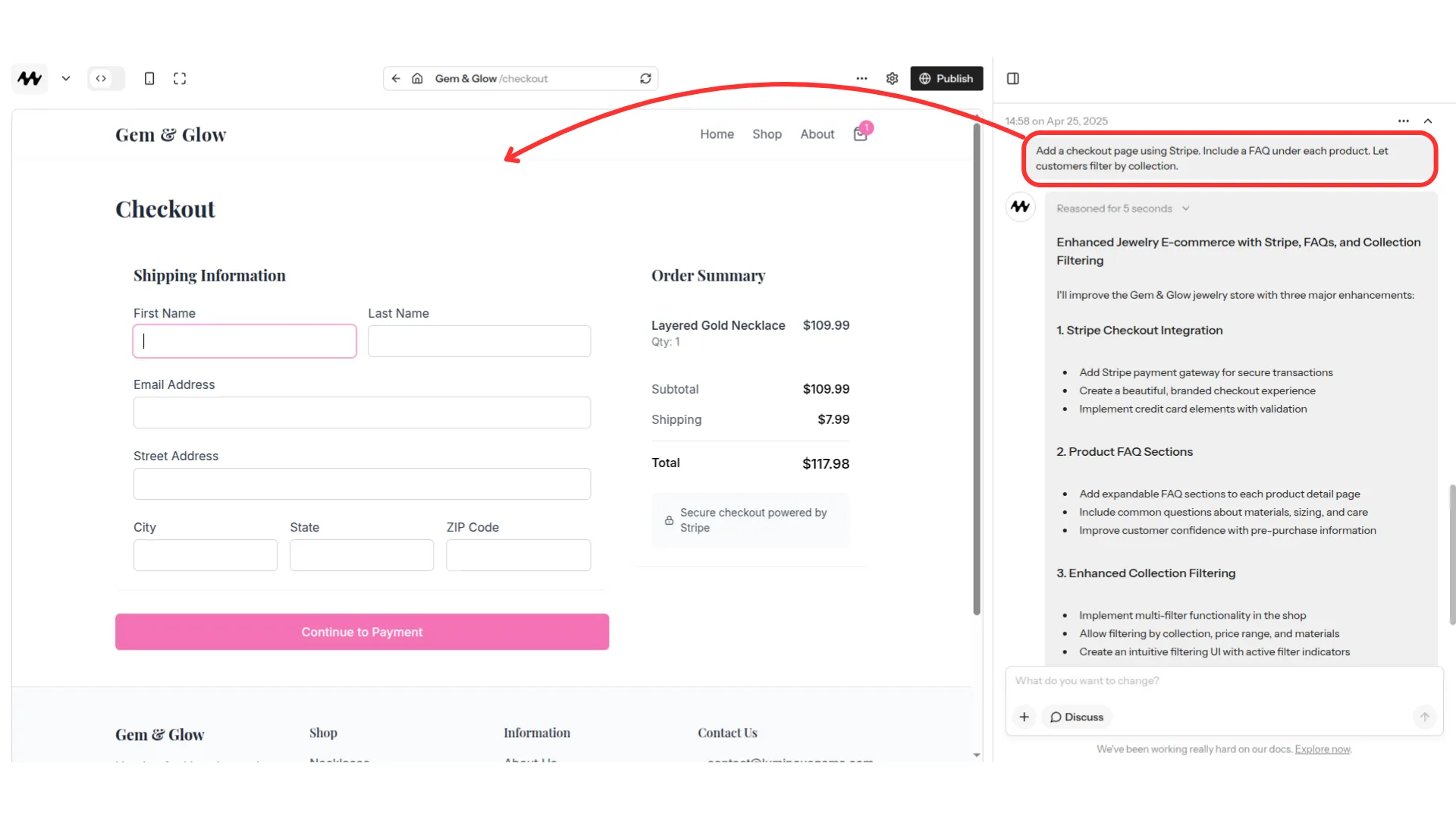This screenshot has height=819, width=1456.
Task: Open the toolbar three-dots more menu
Action: (x=861, y=78)
